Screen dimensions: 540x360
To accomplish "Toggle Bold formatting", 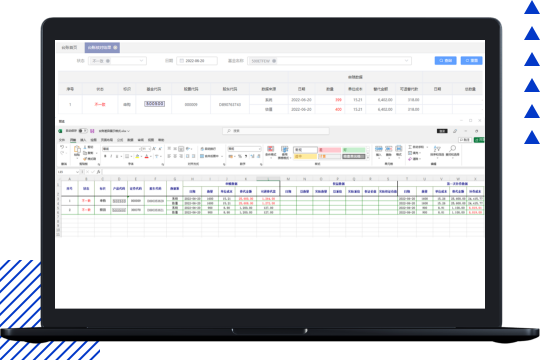I will [105, 156].
